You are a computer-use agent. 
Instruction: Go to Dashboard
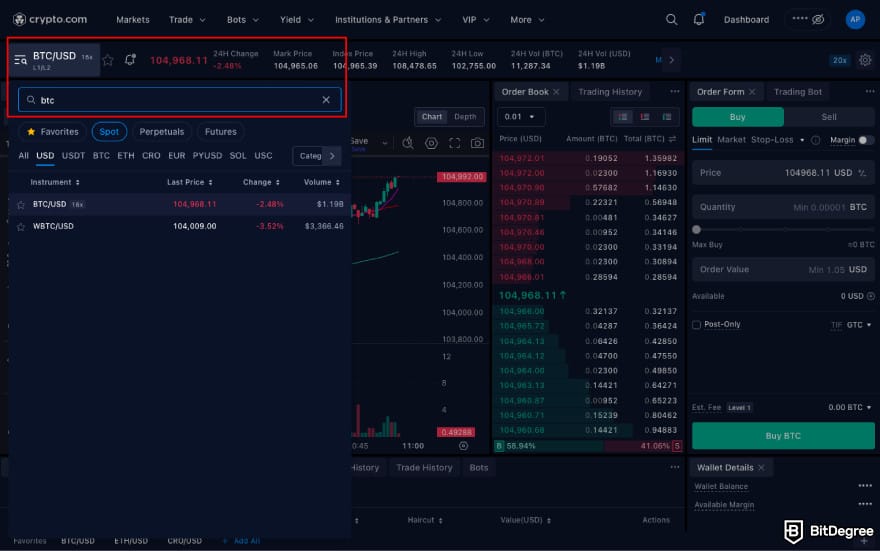click(x=746, y=20)
